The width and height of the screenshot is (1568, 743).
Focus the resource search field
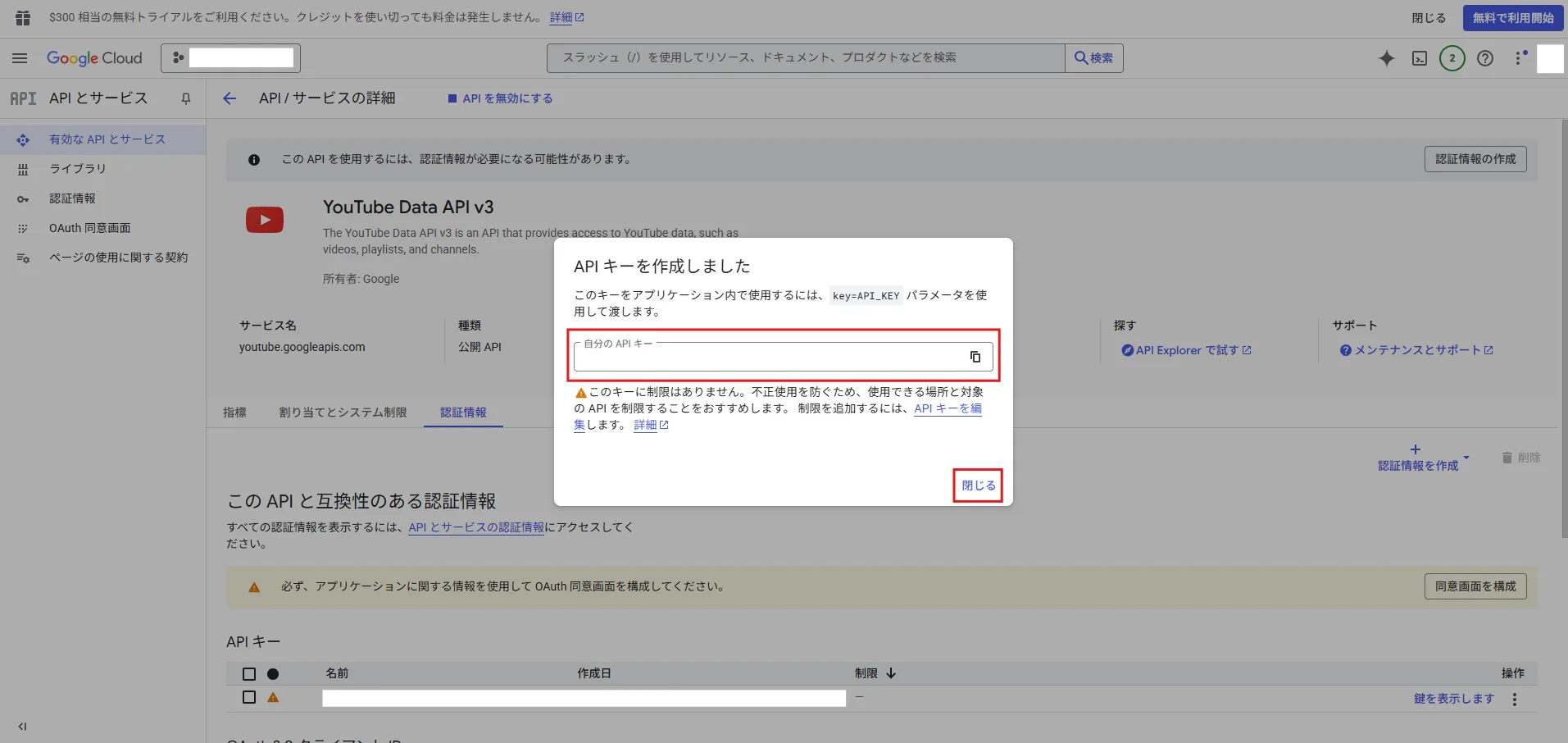coord(806,58)
